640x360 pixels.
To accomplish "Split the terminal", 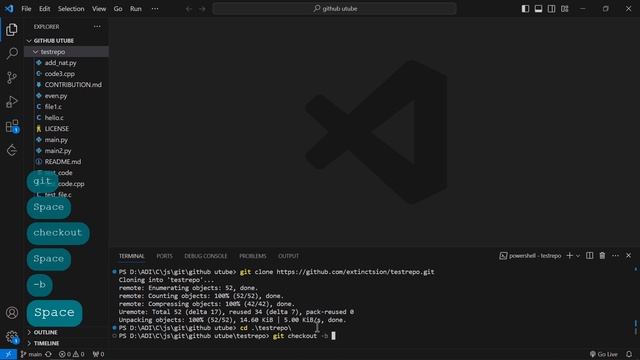I will click(x=589, y=256).
